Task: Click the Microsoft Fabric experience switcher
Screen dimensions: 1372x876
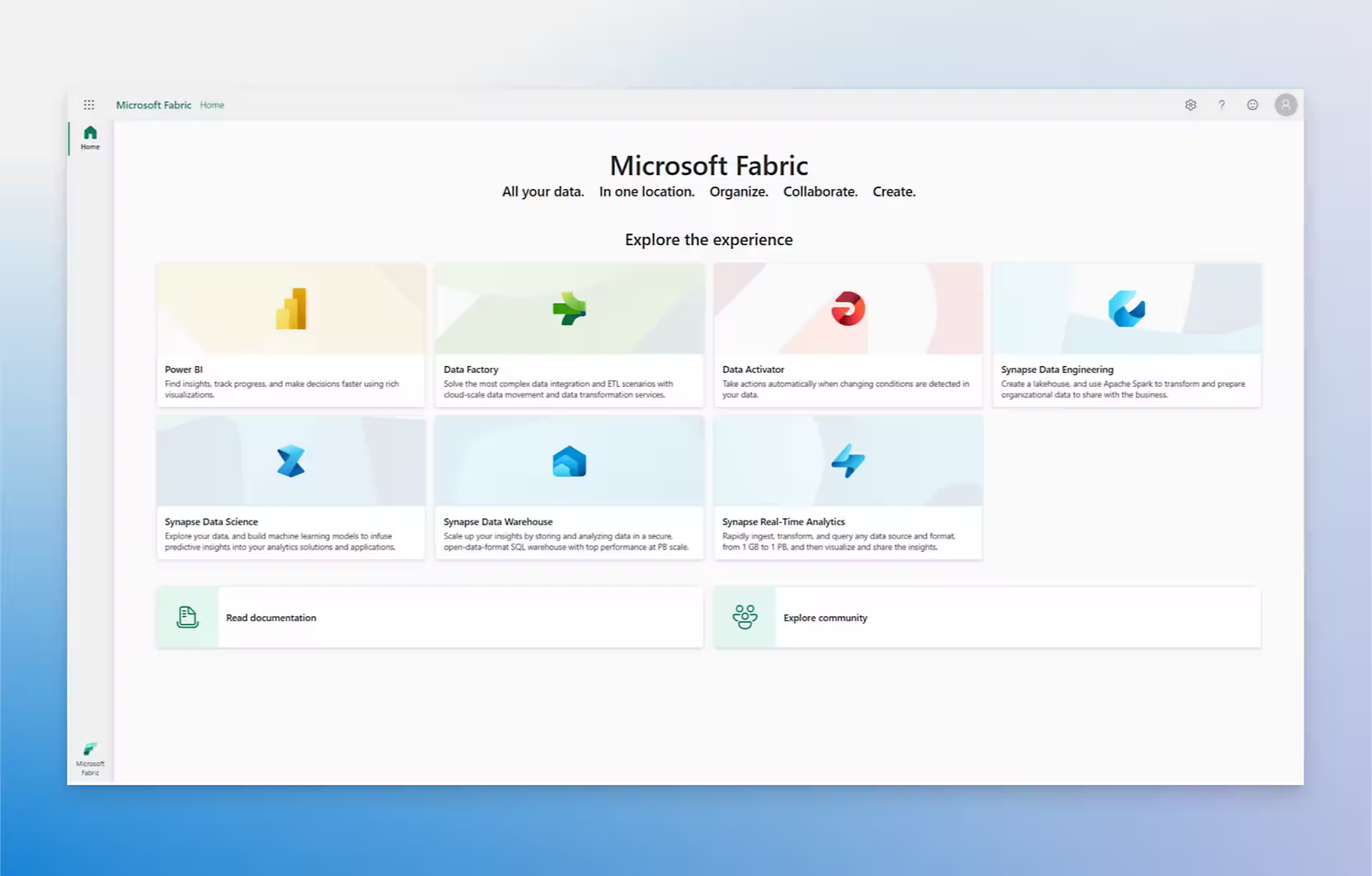Action: [x=90, y=754]
